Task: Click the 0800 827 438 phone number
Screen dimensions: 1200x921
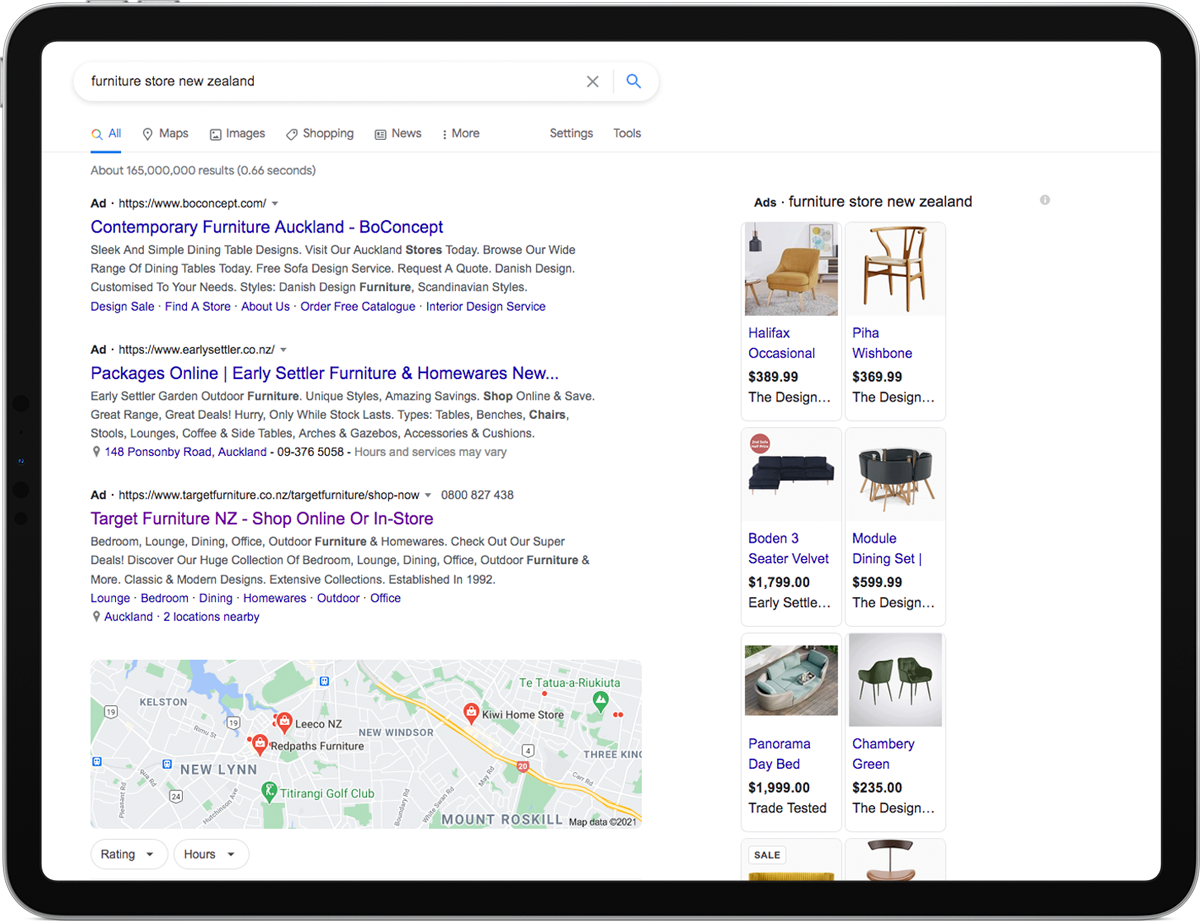Action: [x=477, y=495]
